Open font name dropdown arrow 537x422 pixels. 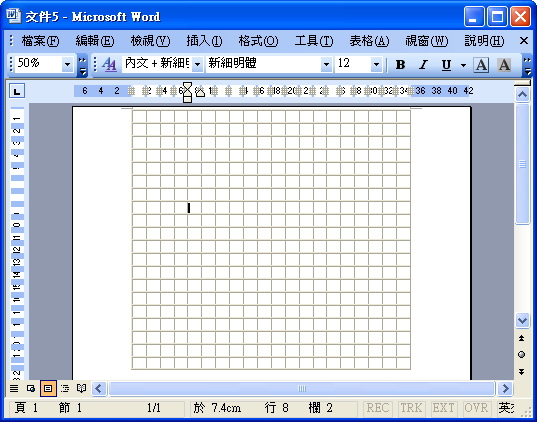[326, 64]
